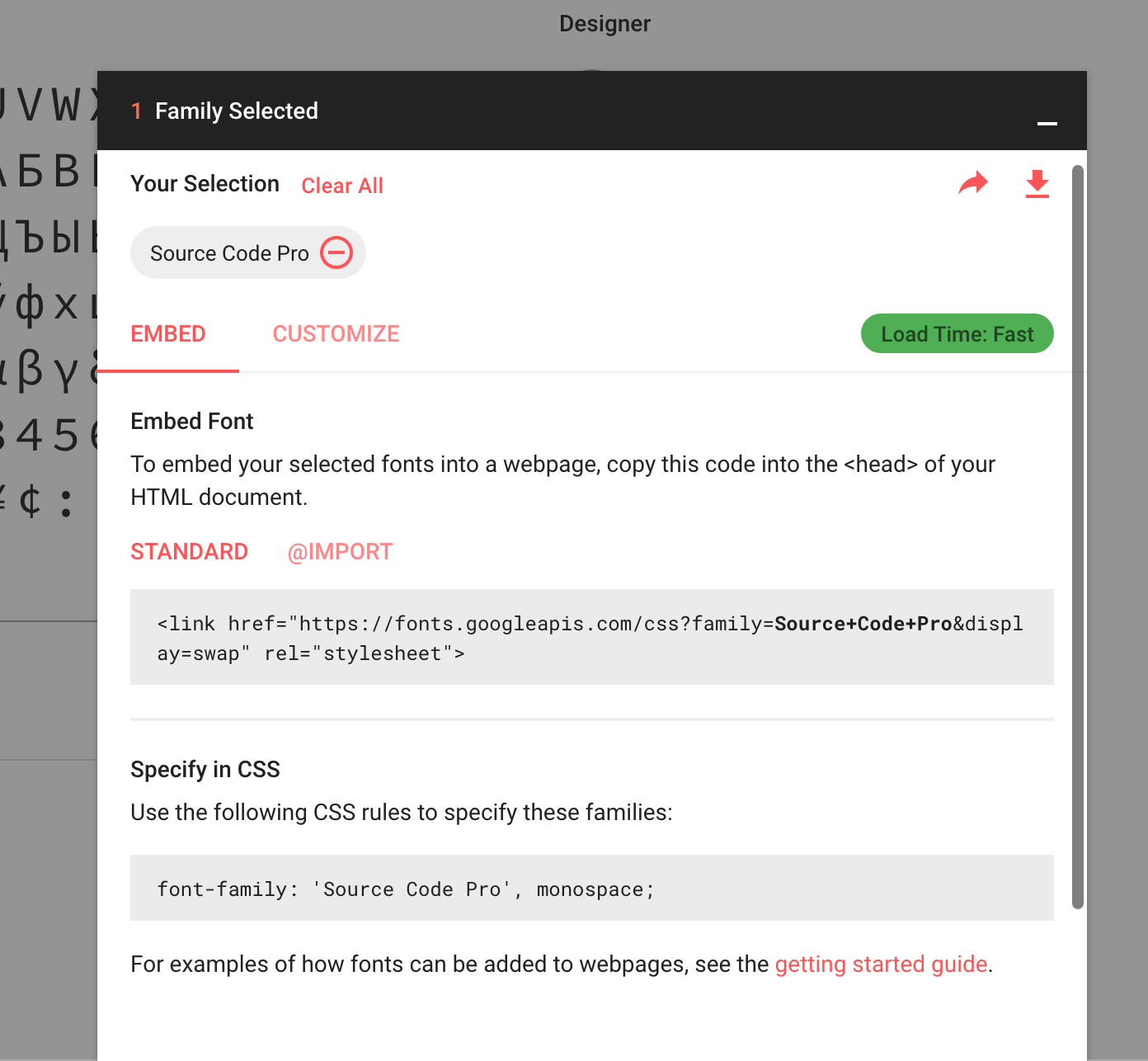The image size is (1148, 1061).
Task: Click the '1 Family Selected' header title
Action: click(x=225, y=111)
